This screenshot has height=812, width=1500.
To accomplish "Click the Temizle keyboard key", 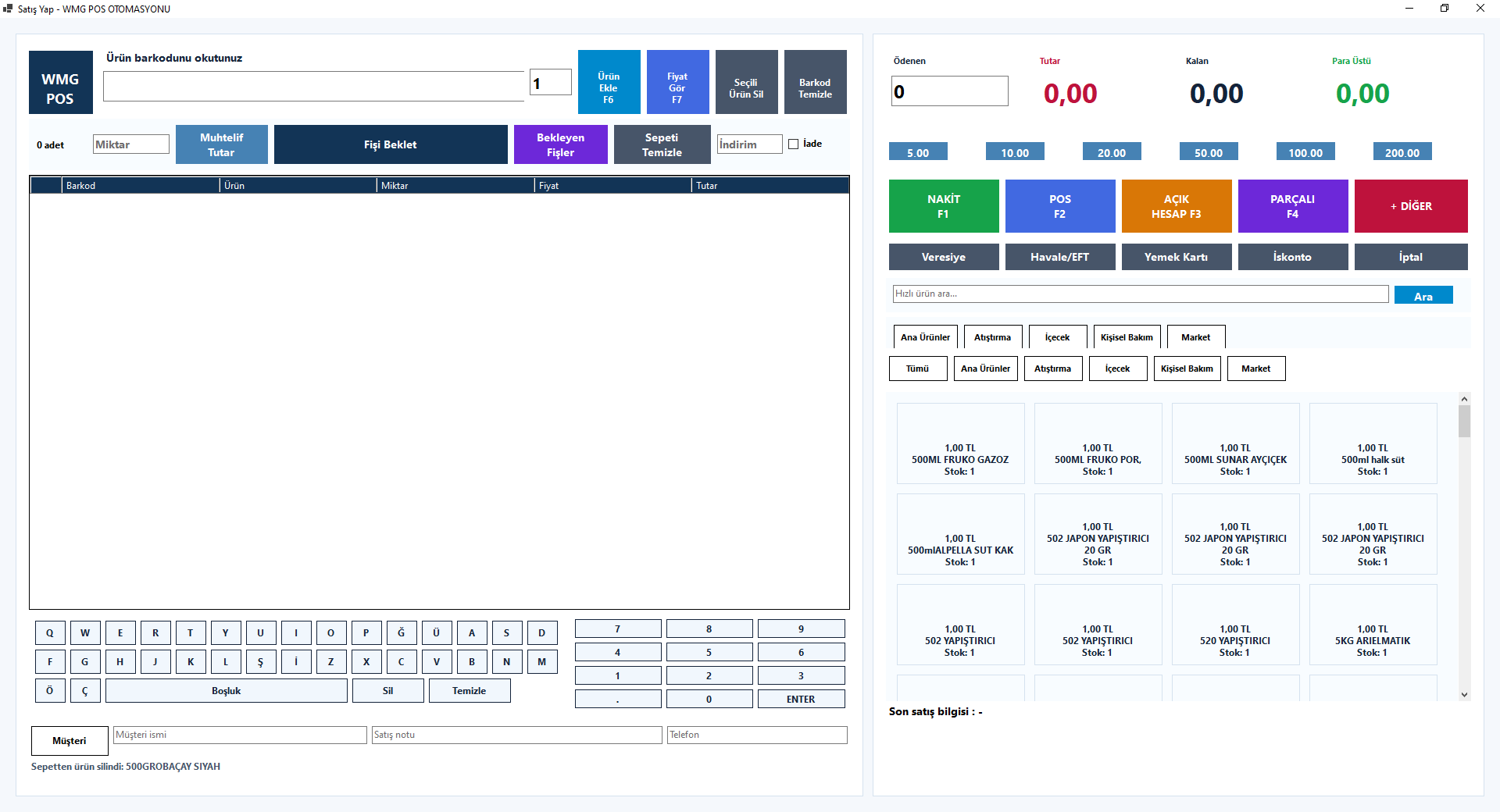I will tap(470, 690).
